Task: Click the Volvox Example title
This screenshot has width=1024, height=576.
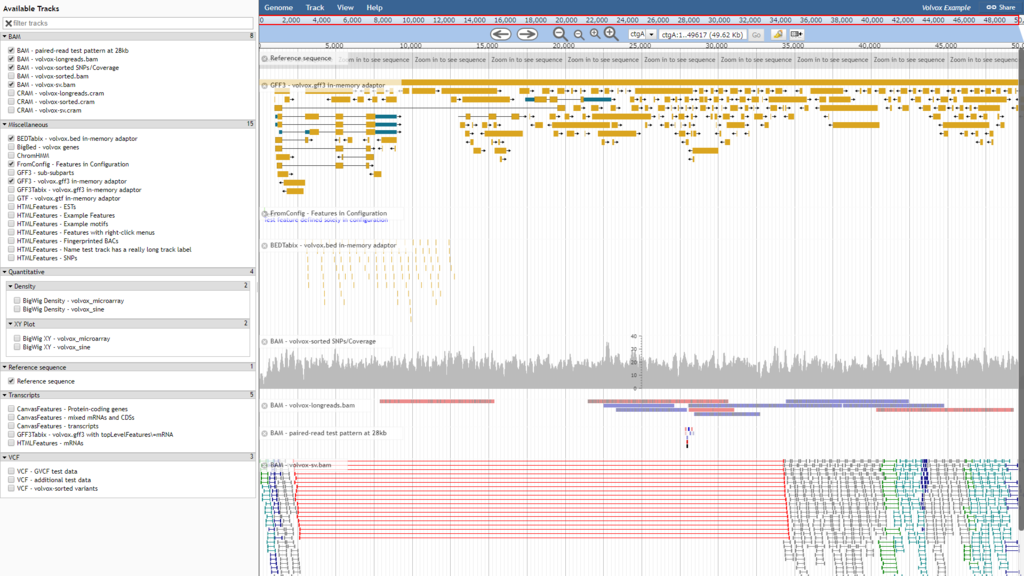Action: coord(946,8)
